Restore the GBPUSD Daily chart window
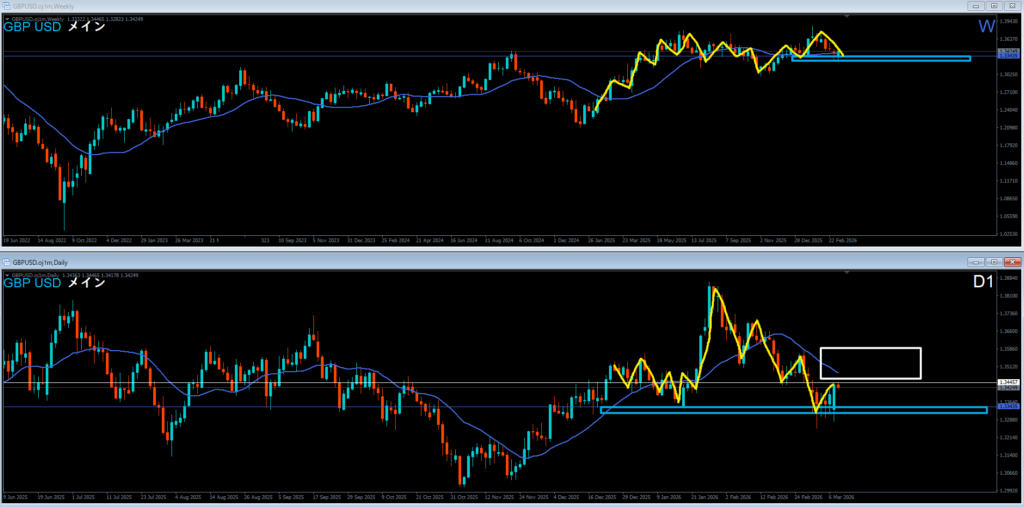Image resolution: width=1024 pixels, height=507 pixels. click(994, 262)
